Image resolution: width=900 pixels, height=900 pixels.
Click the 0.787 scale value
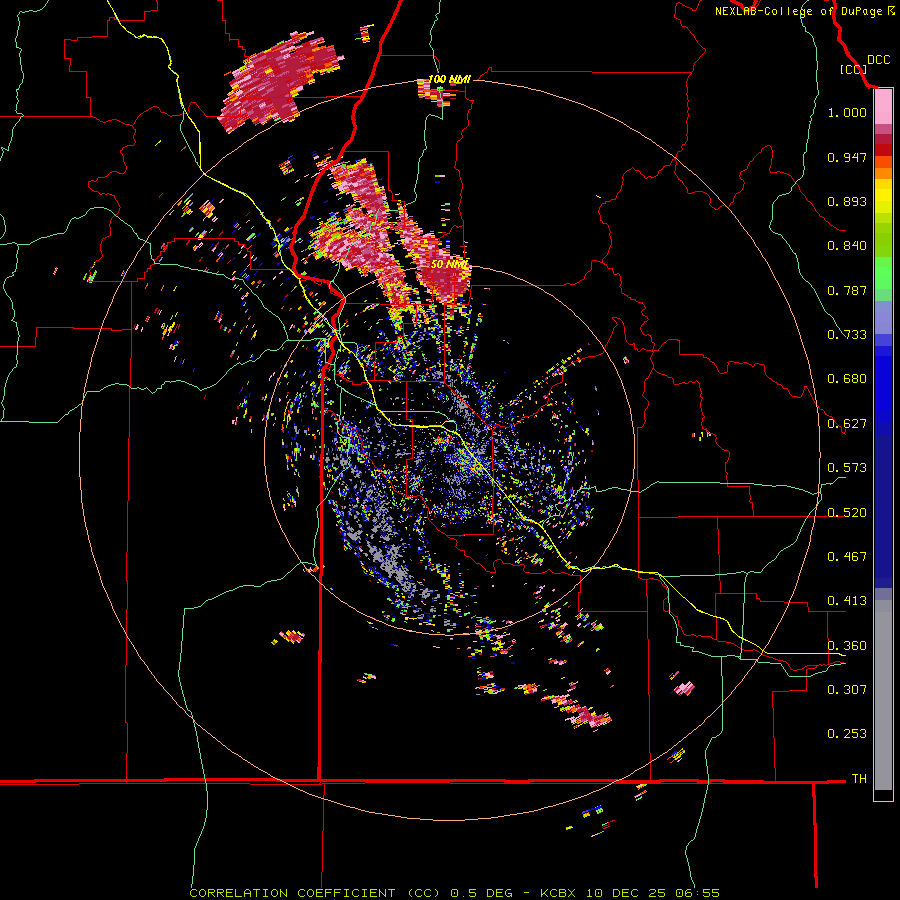[x=847, y=290]
